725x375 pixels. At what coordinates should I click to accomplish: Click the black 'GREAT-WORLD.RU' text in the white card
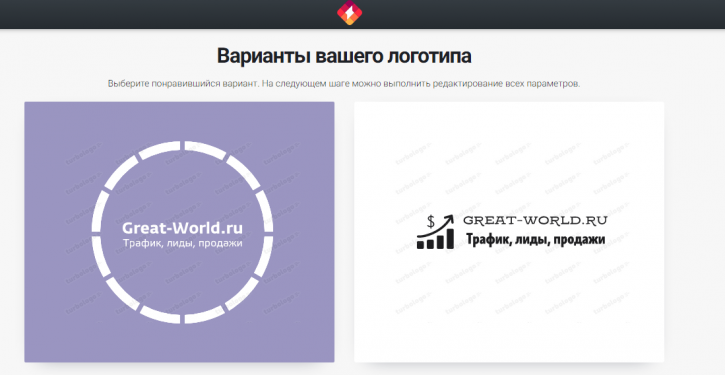535,221
